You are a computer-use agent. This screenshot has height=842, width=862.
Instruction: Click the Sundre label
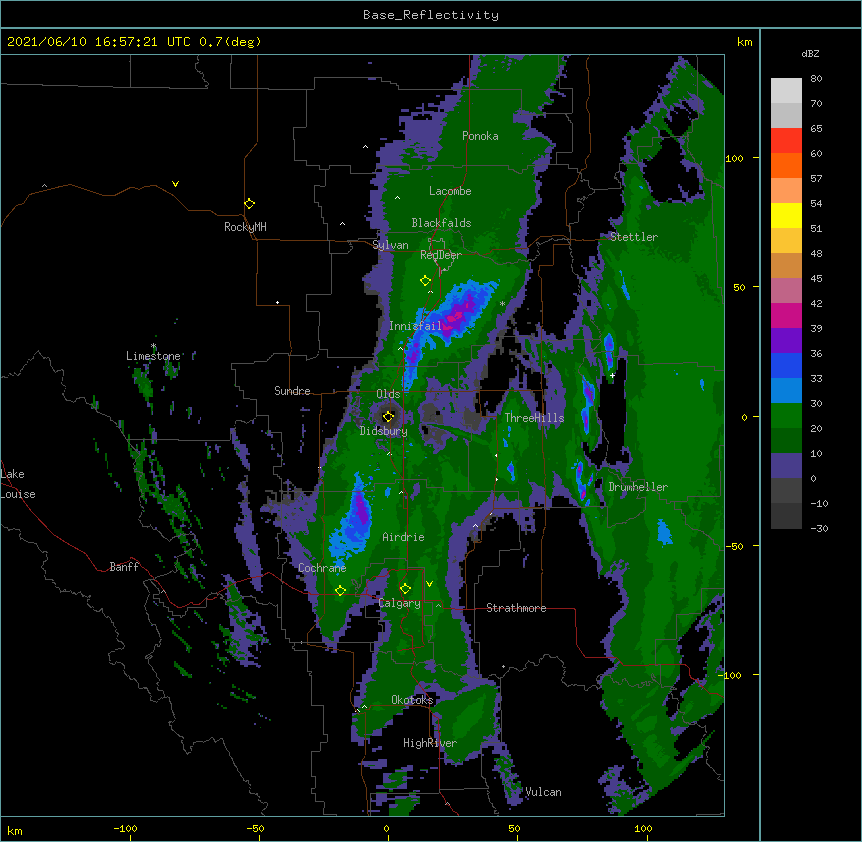[292, 391]
